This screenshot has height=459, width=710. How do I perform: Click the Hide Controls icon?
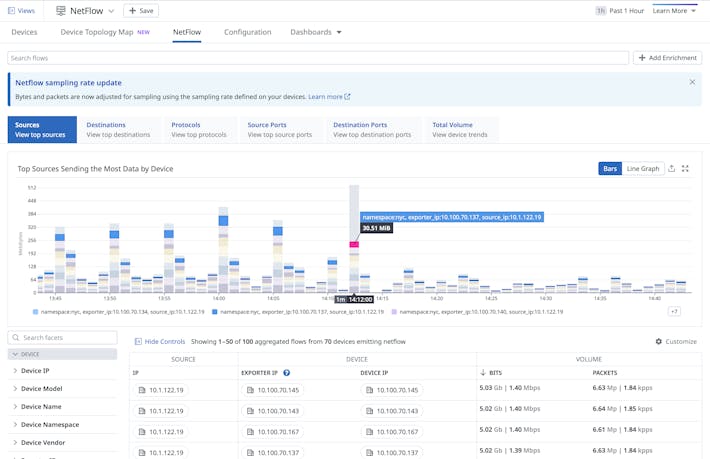coord(139,341)
